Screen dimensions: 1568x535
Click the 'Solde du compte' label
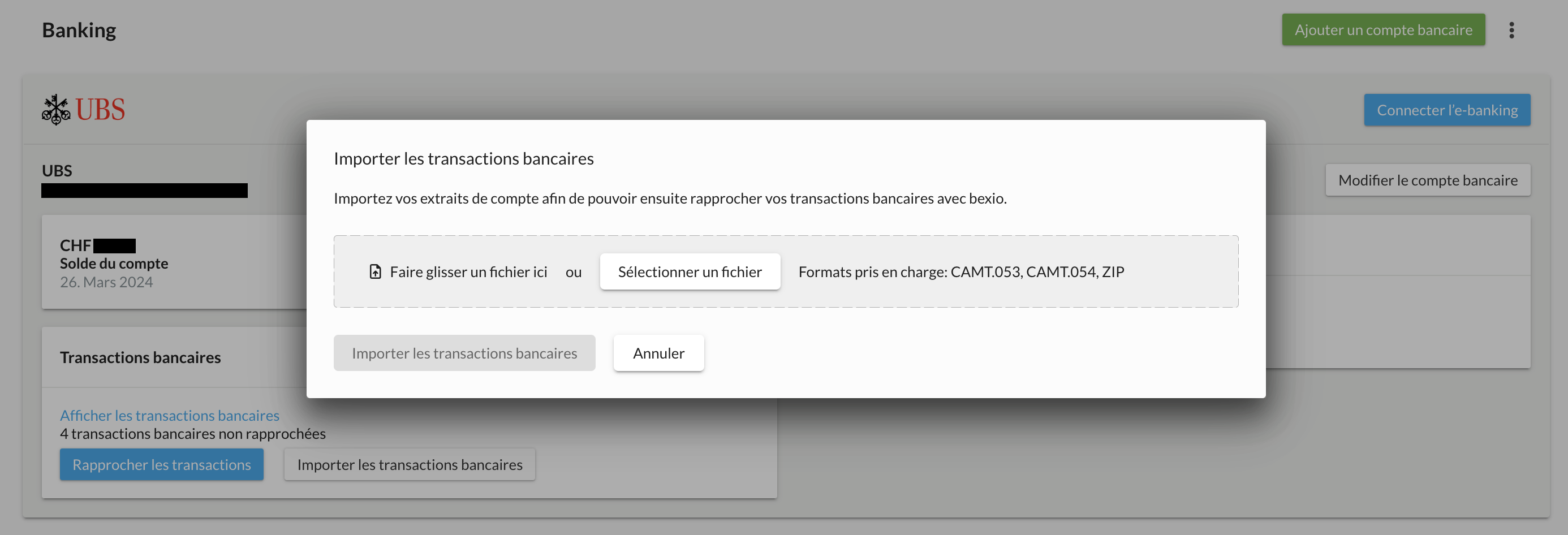pos(114,264)
